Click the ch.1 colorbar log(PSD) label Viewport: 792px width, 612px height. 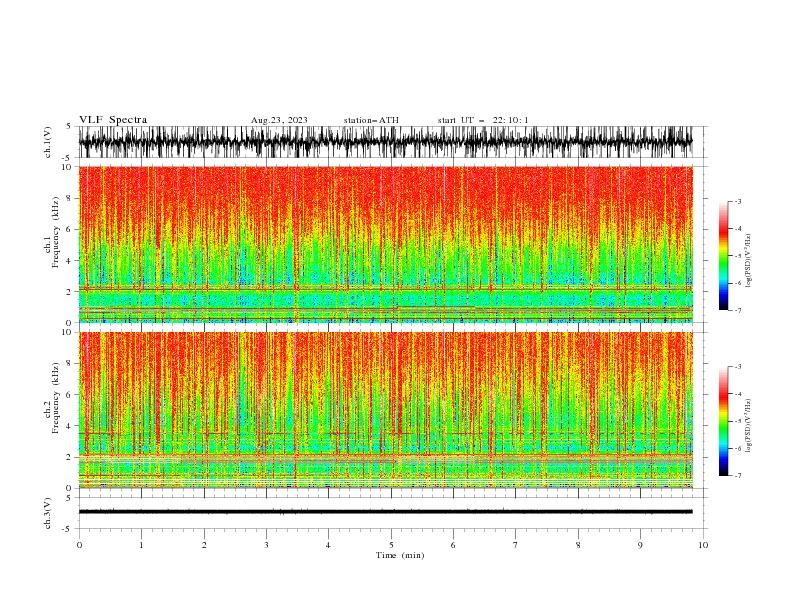pos(749,261)
